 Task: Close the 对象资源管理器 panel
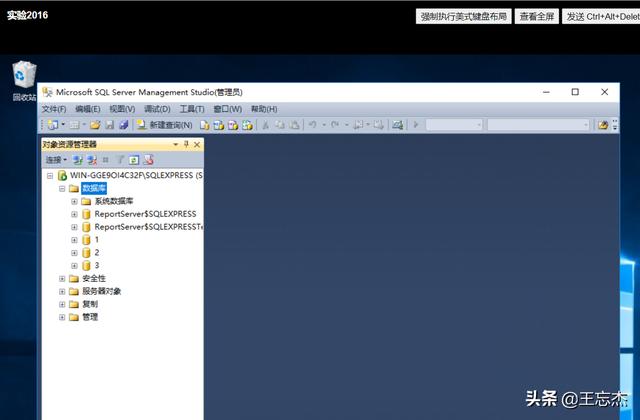point(197,144)
